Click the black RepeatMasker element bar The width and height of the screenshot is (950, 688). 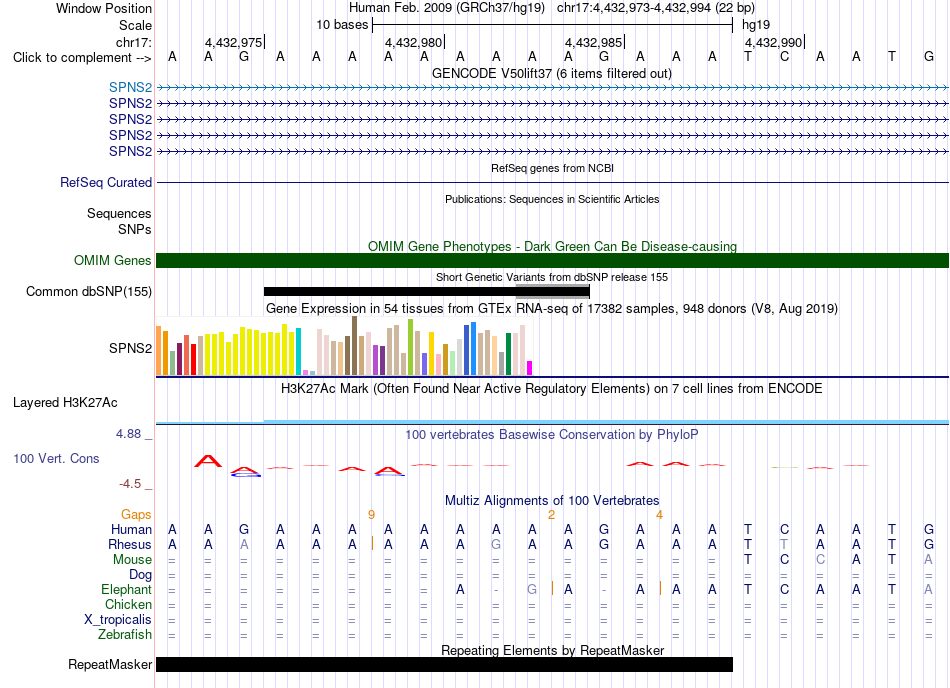pyautogui.click(x=444, y=664)
